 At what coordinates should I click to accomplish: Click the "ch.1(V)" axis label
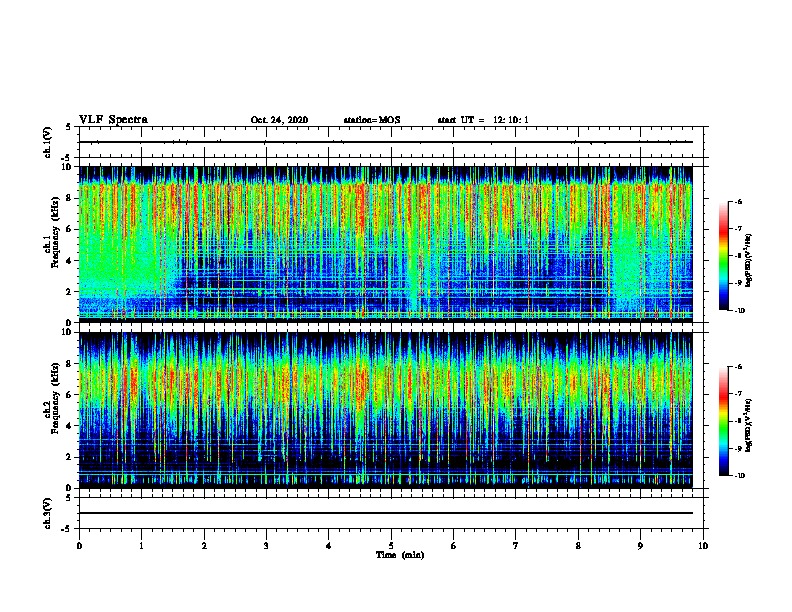[47, 142]
